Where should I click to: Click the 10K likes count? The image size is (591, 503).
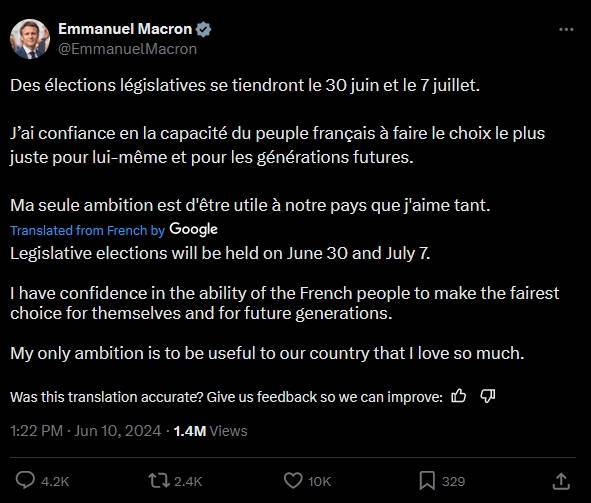(x=319, y=482)
